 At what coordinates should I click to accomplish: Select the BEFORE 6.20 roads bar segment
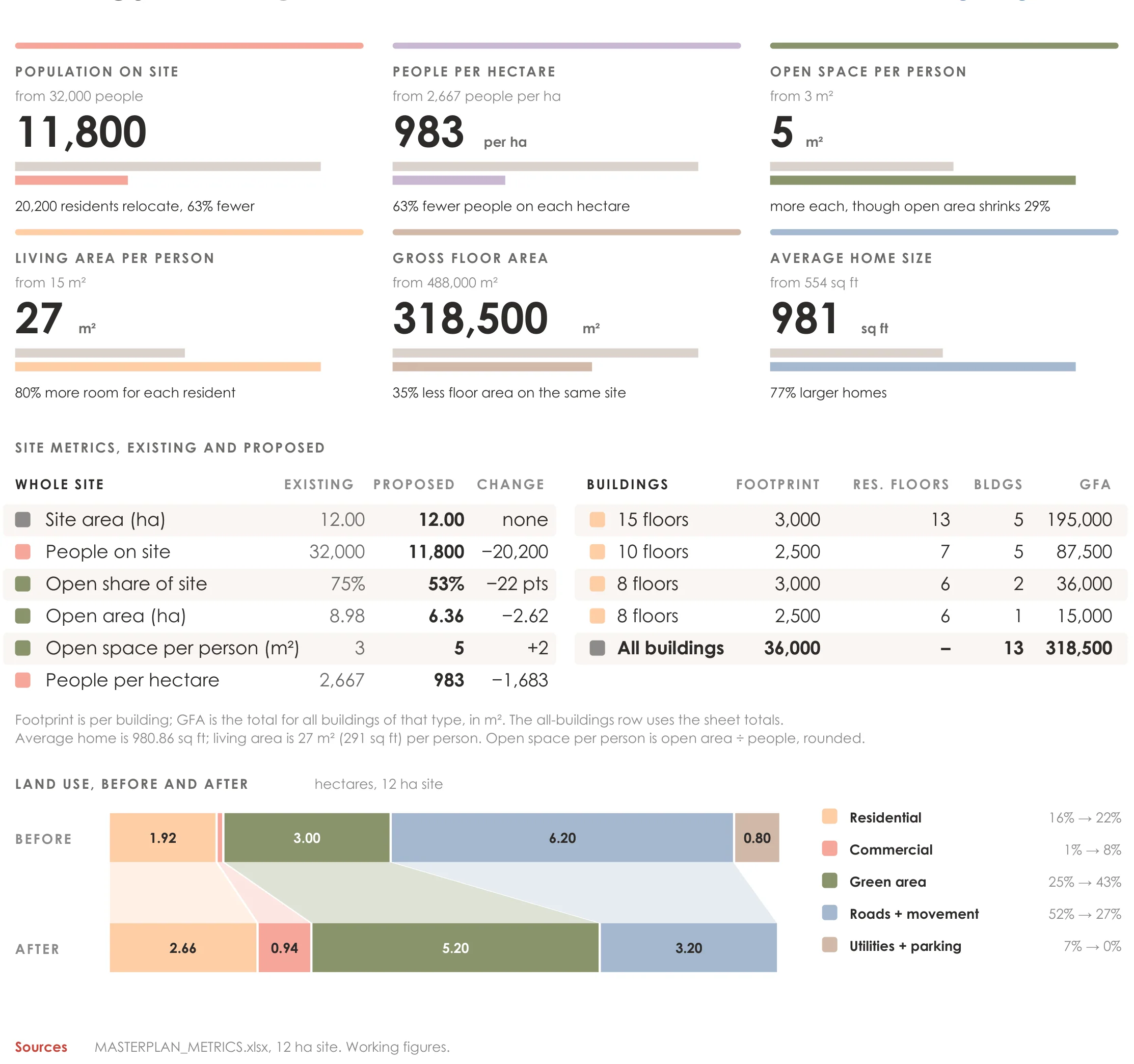pos(562,838)
